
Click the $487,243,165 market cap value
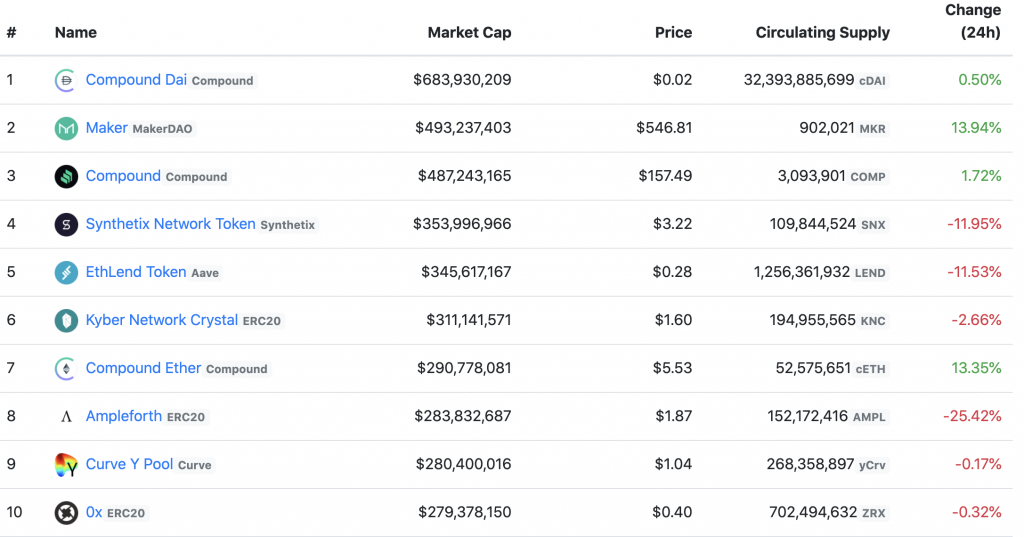click(x=464, y=176)
